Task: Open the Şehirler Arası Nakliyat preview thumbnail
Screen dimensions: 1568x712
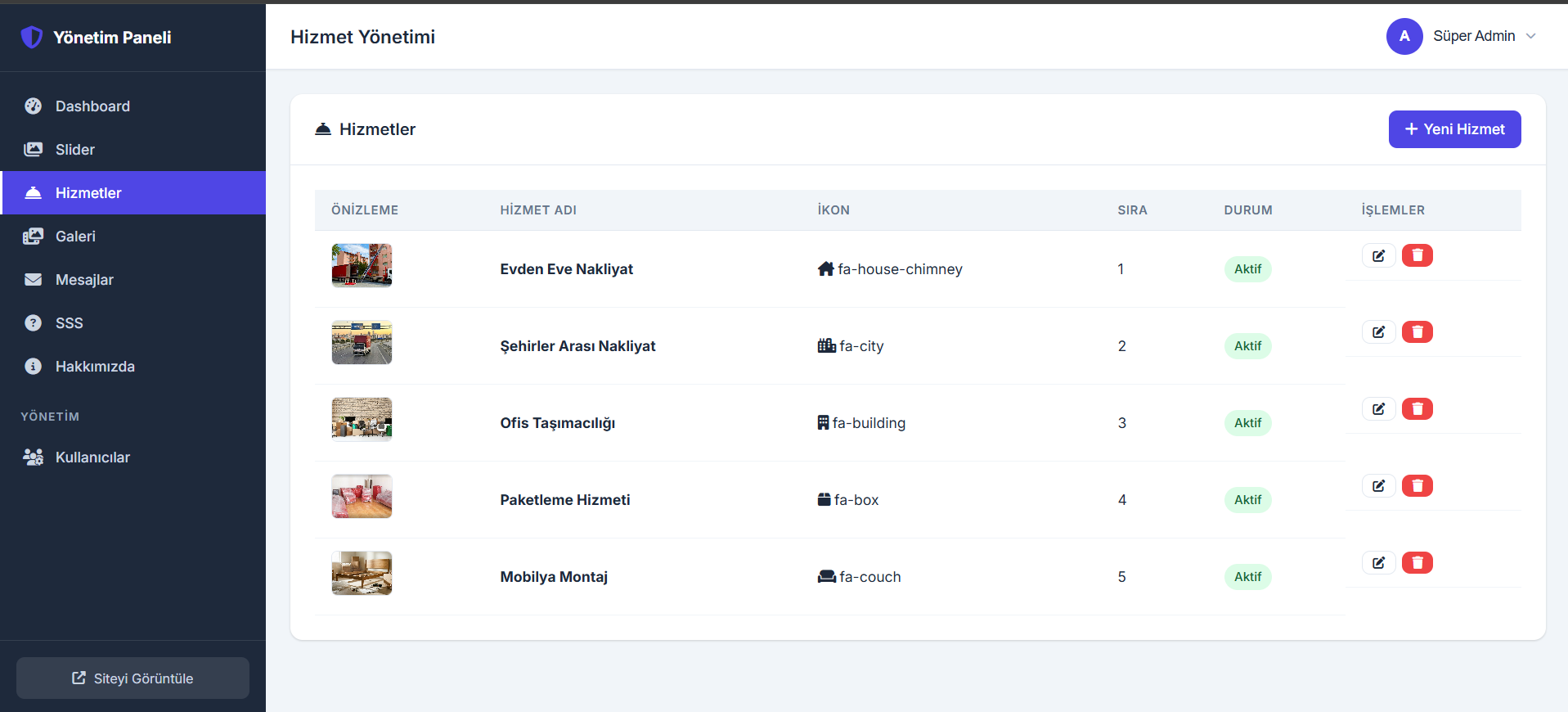Action: 362,342
